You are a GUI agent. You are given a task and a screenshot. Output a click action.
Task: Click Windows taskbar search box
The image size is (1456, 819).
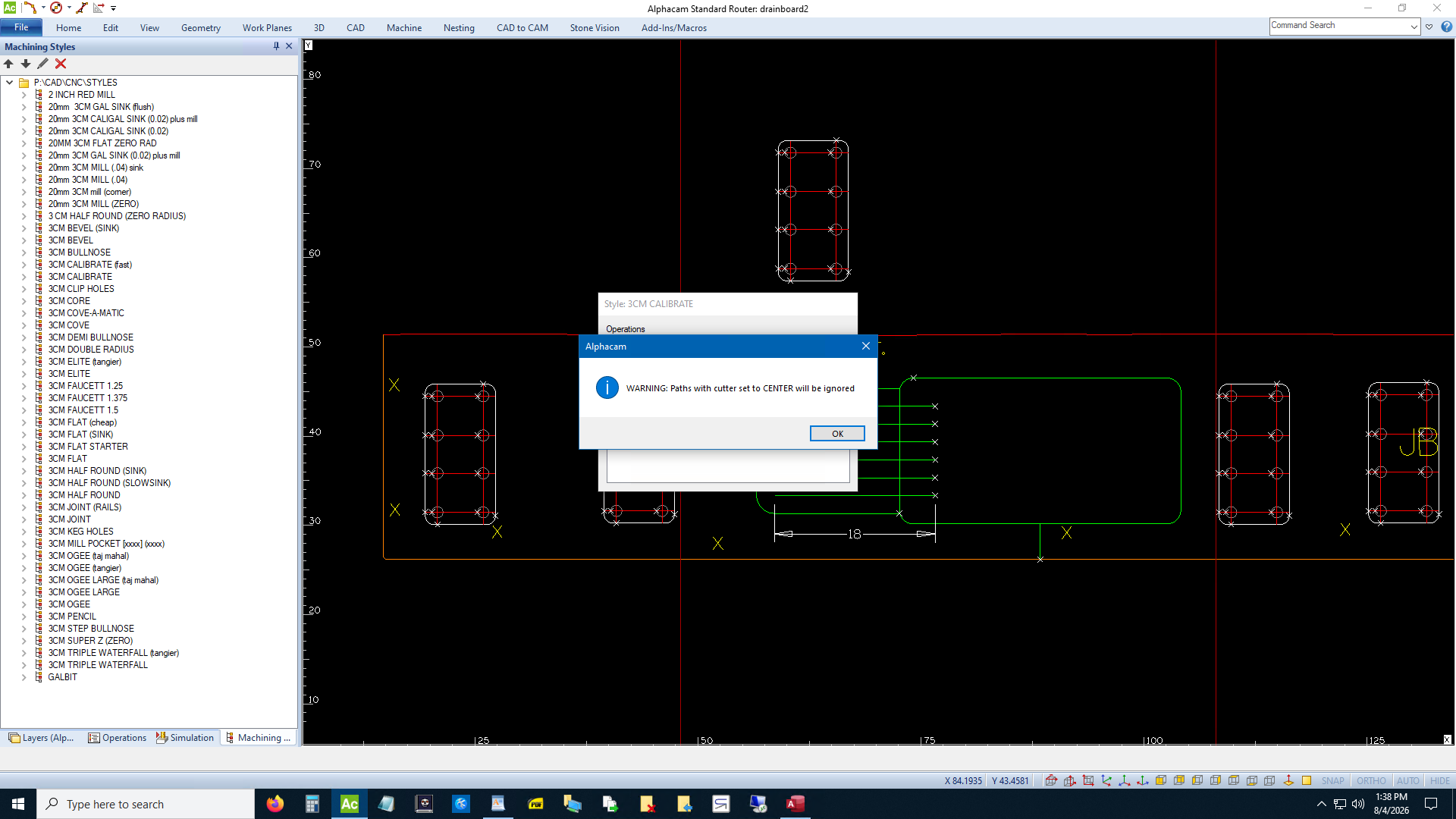tap(146, 804)
